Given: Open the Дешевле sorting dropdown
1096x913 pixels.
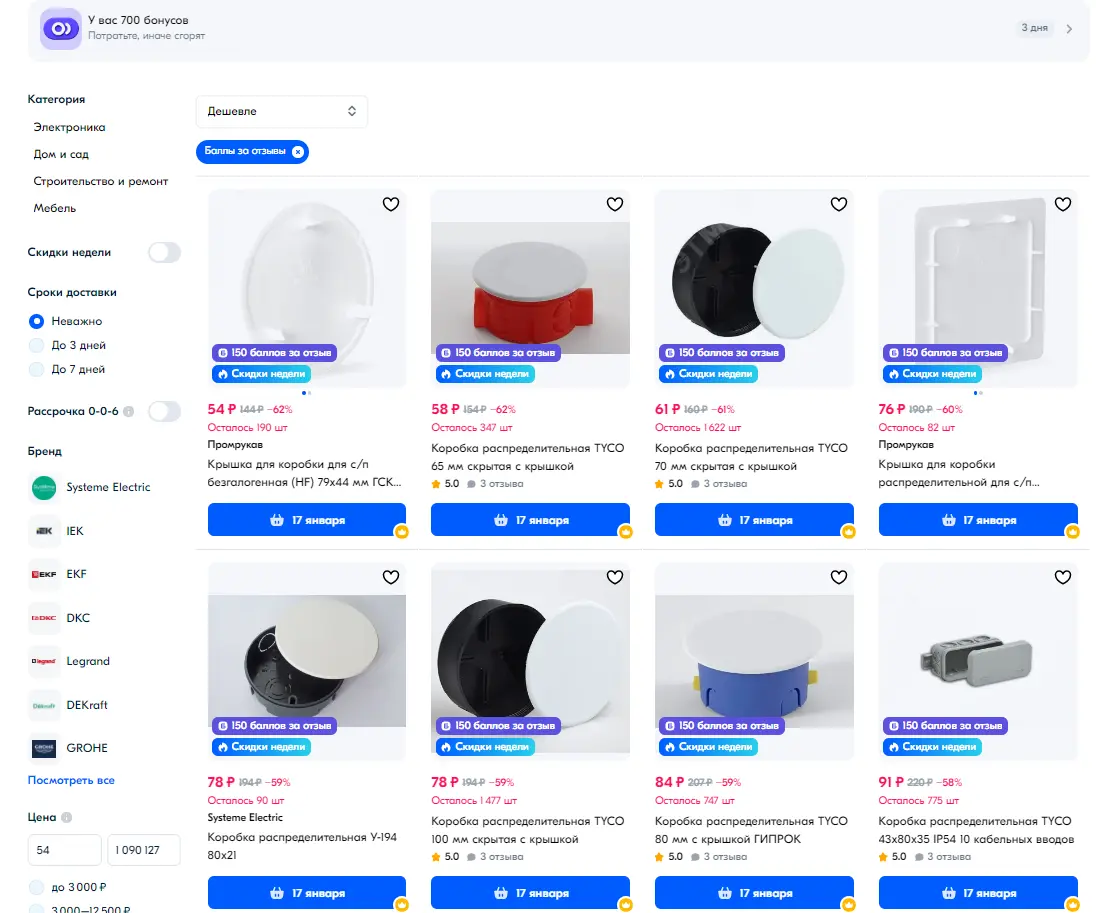Looking at the screenshot, I should (282, 111).
